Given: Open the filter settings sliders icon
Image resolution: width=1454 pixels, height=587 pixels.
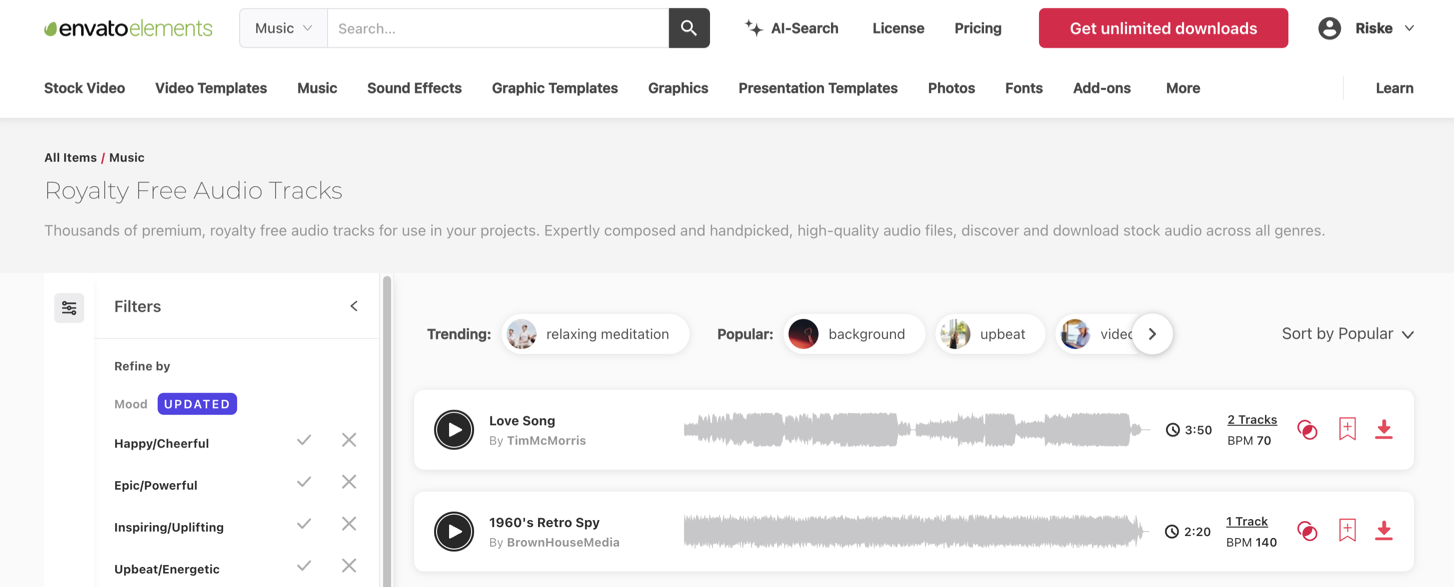Looking at the screenshot, I should [x=69, y=308].
